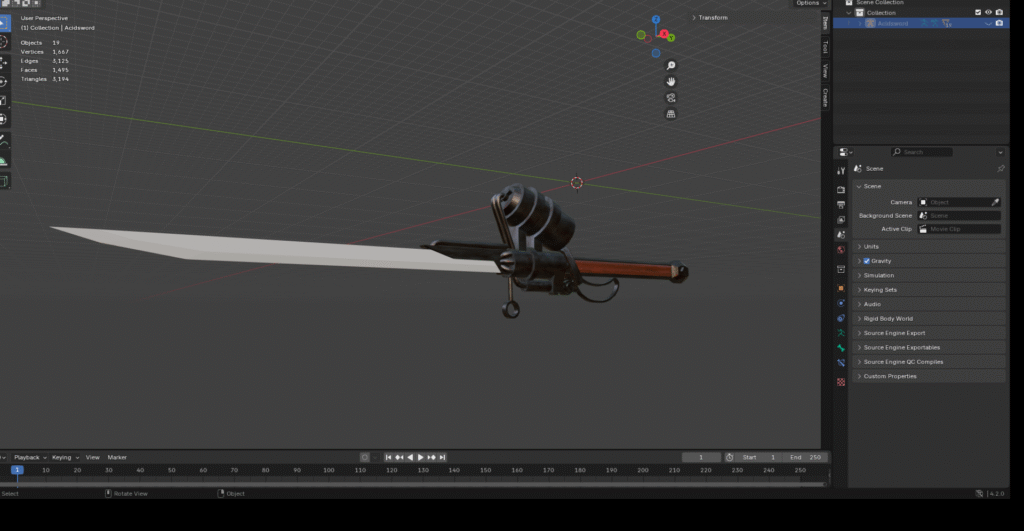Screen dimensions: 1024x531
Task: Open the Playback dropdown in timeline
Action: pyautogui.click(x=30, y=457)
